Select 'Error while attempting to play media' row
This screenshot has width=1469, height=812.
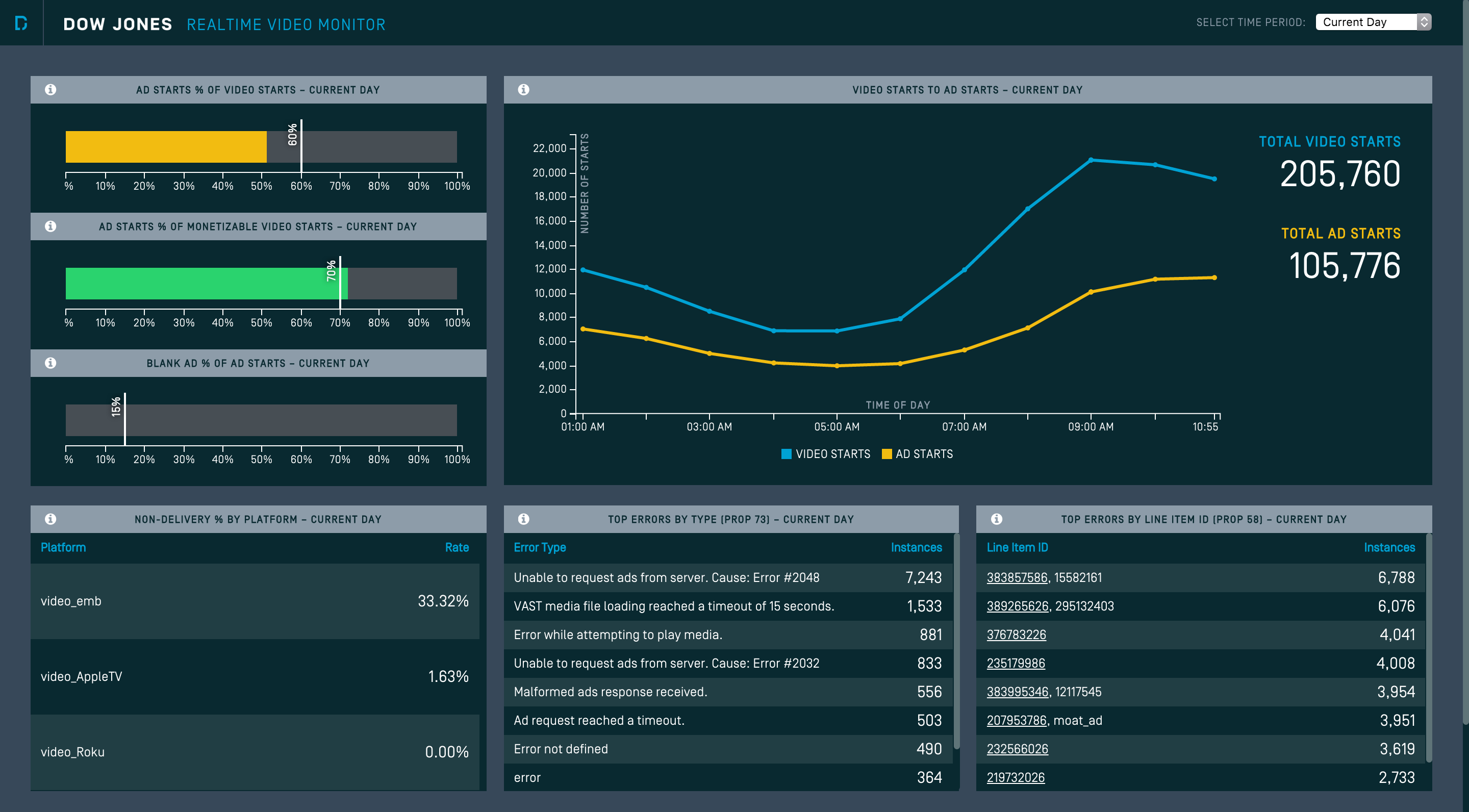coord(728,635)
